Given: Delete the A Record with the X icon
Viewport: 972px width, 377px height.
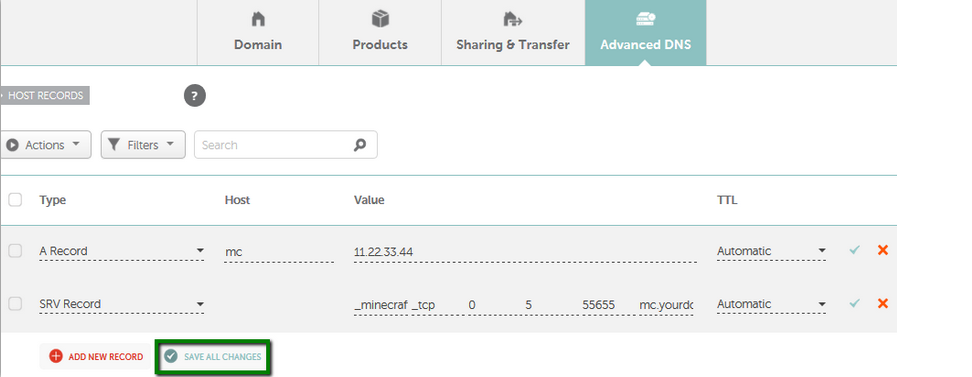Looking at the screenshot, I should (x=883, y=250).
